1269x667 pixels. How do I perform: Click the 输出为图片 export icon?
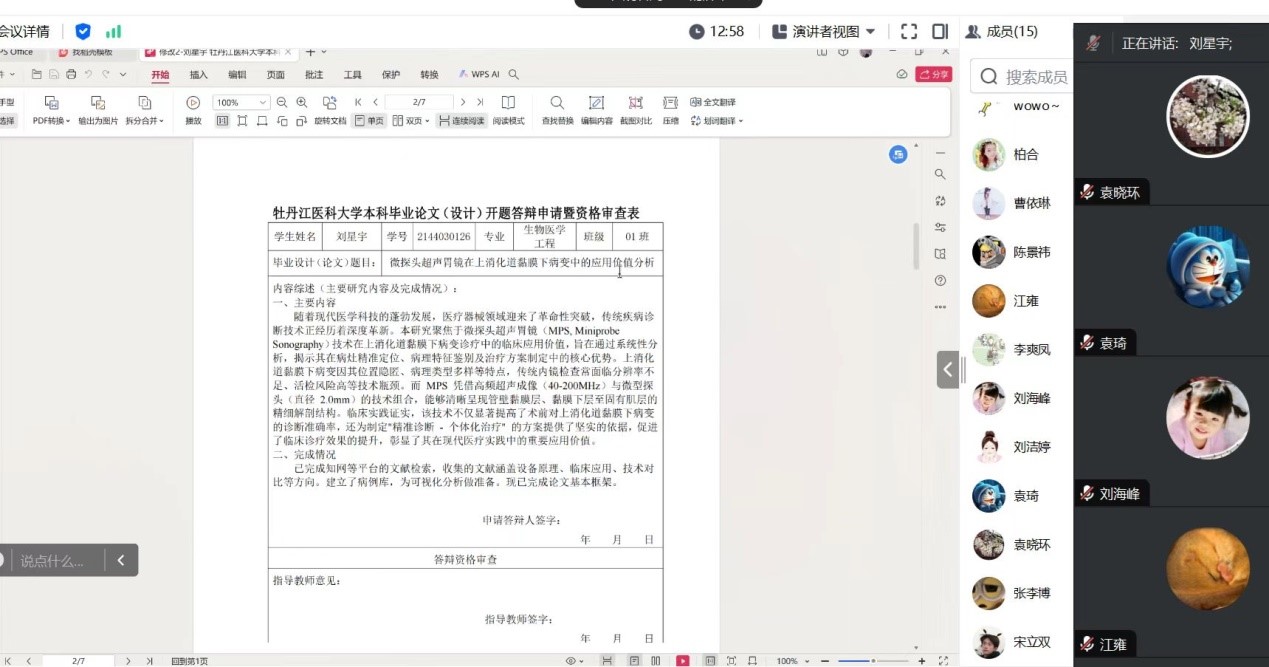click(98, 103)
